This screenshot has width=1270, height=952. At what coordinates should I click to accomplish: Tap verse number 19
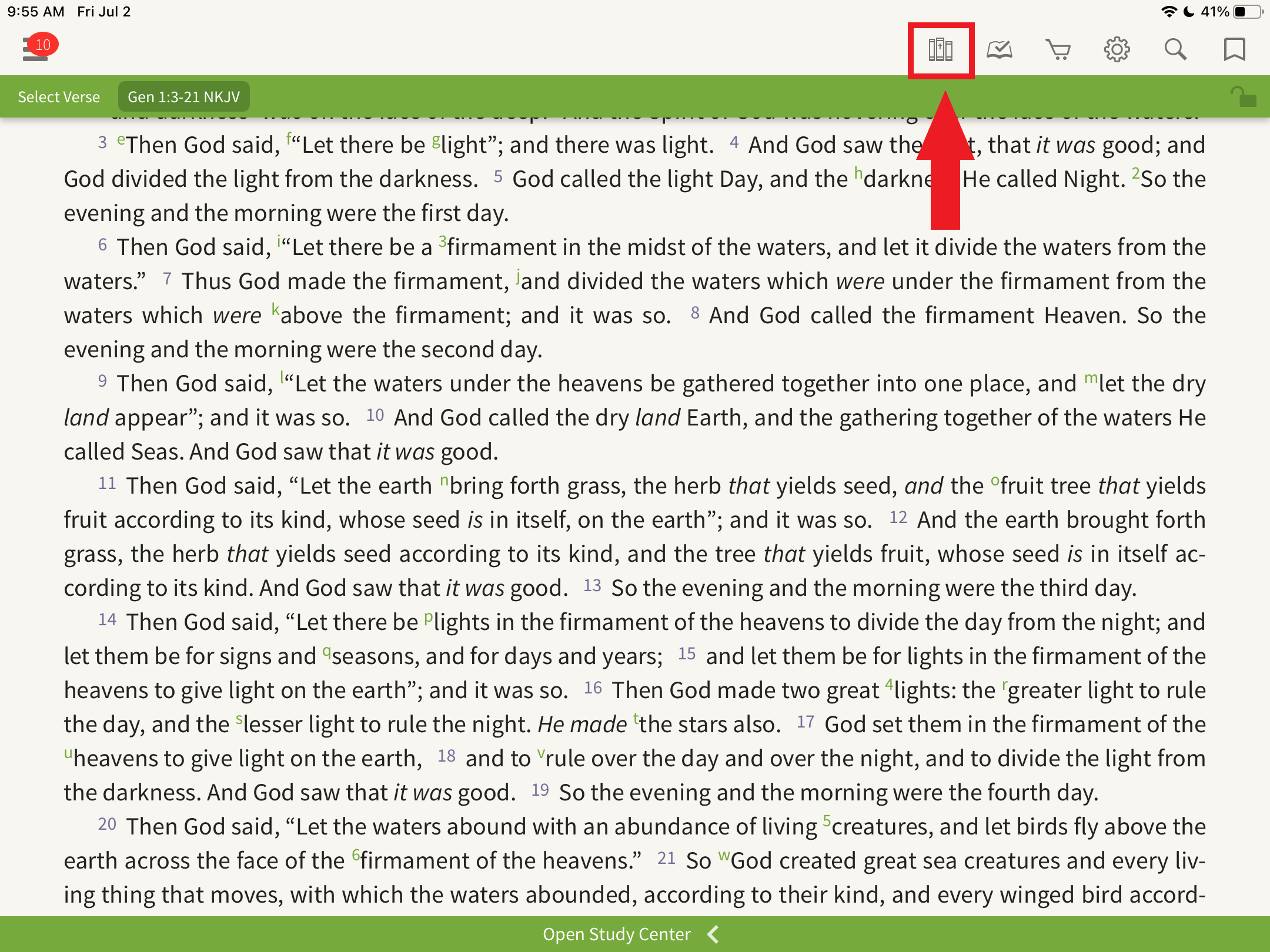click(540, 790)
